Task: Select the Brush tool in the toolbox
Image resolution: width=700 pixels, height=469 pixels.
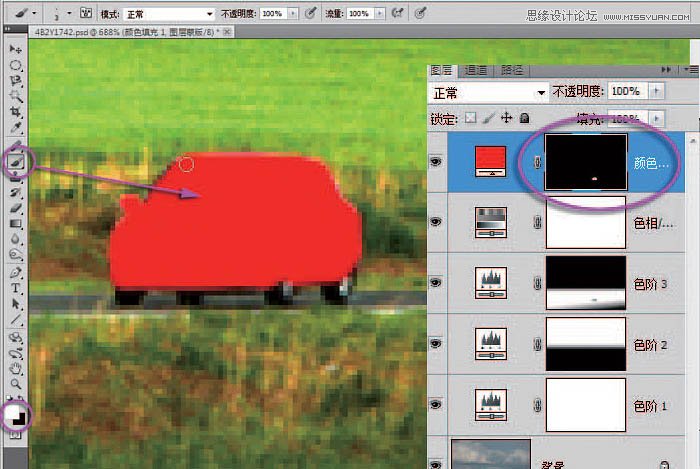Action: [16, 160]
